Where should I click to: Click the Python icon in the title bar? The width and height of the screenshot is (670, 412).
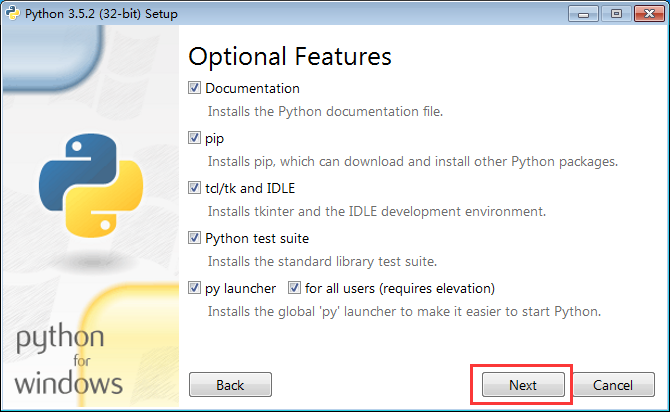(12, 13)
